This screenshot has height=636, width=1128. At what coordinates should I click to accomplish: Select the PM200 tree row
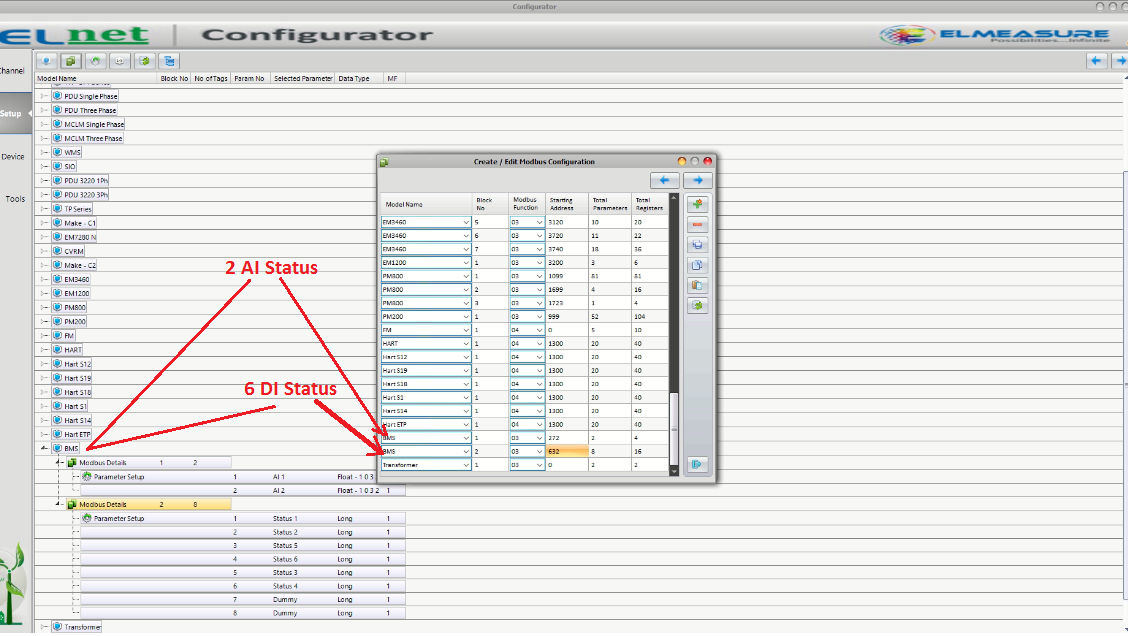pos(75,322)
